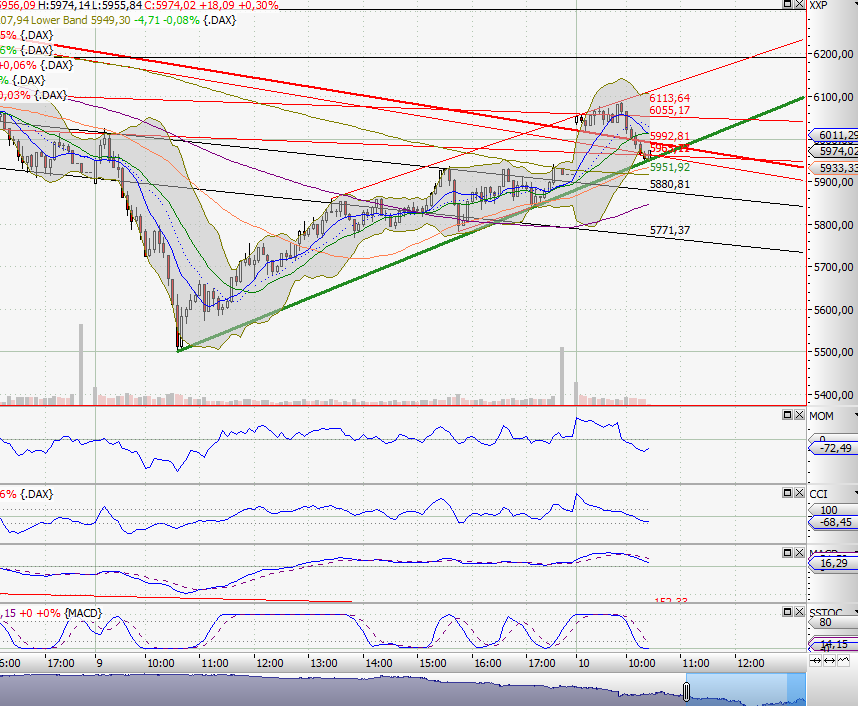This screenshot has height=706, width=858.
Task: Click the 5700,00 price axis label
Action: click(833, 267)
